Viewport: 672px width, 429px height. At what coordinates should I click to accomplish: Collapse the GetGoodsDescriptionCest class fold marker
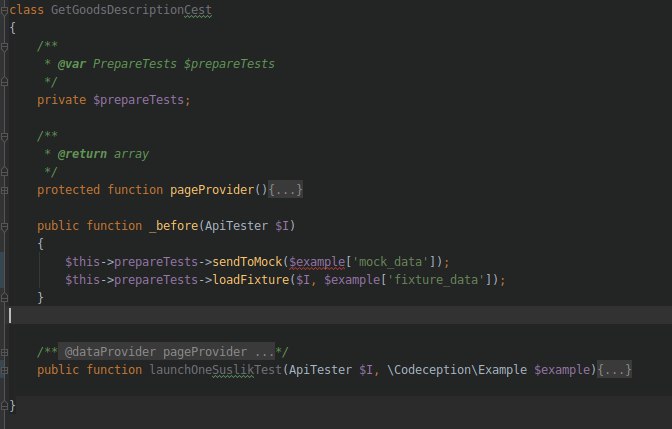pyautogui.click(x=4, y=10)
